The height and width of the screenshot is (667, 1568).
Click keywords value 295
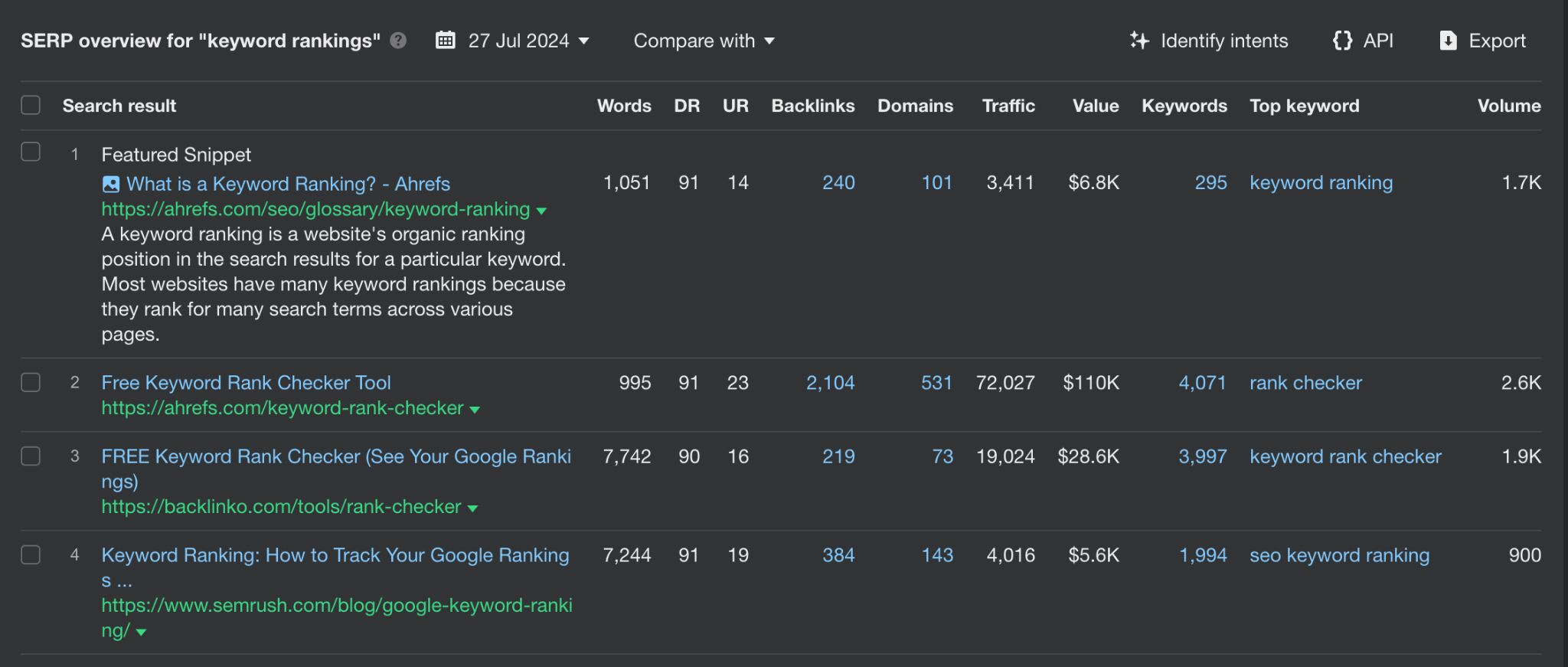[1210, 182]
